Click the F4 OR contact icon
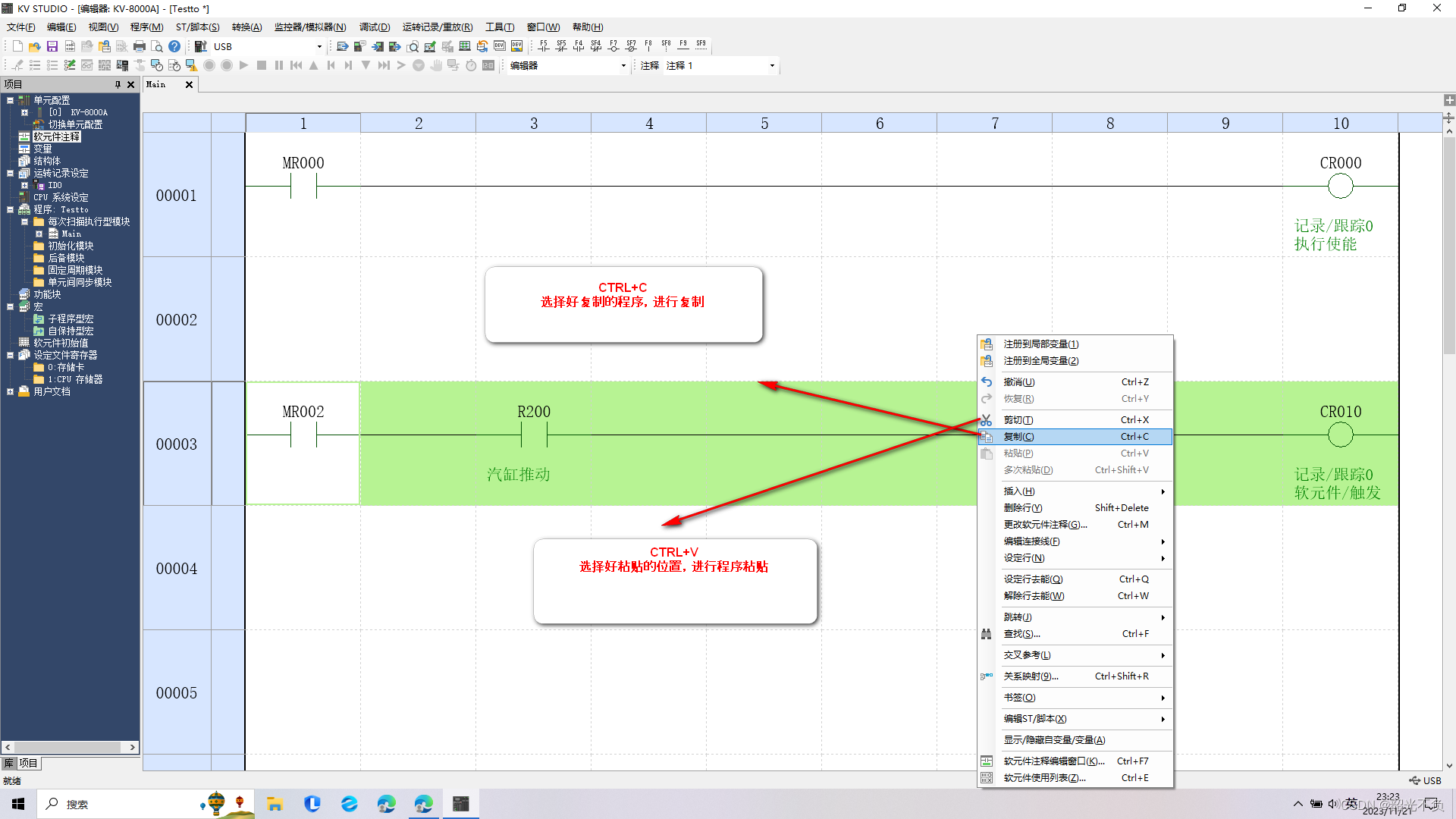Viewport: 1456px width, 819px height. [x=579, y=46]
